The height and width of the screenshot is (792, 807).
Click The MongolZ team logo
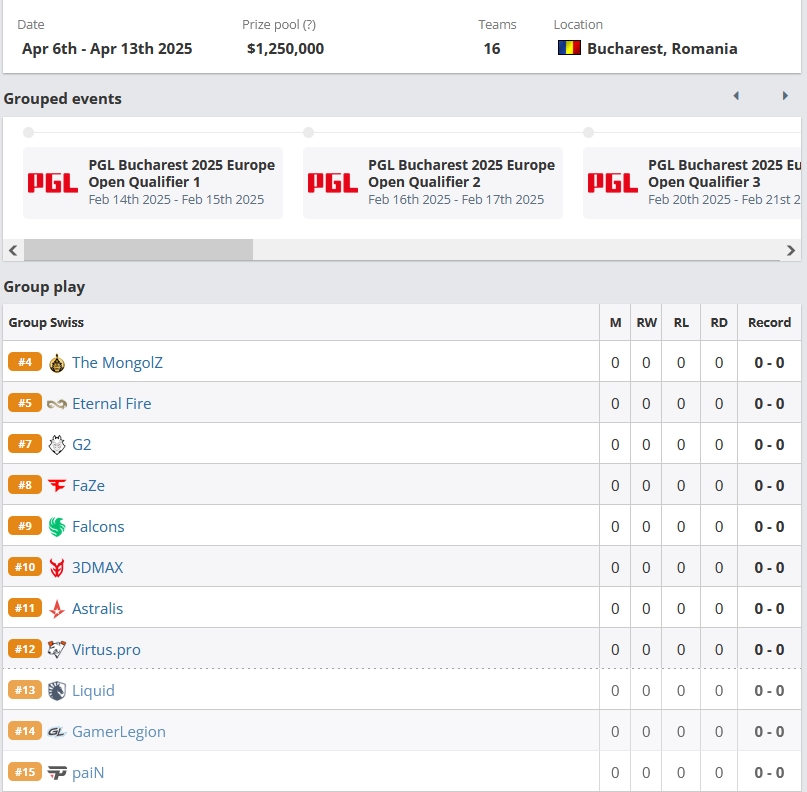(x=57, y=363)
